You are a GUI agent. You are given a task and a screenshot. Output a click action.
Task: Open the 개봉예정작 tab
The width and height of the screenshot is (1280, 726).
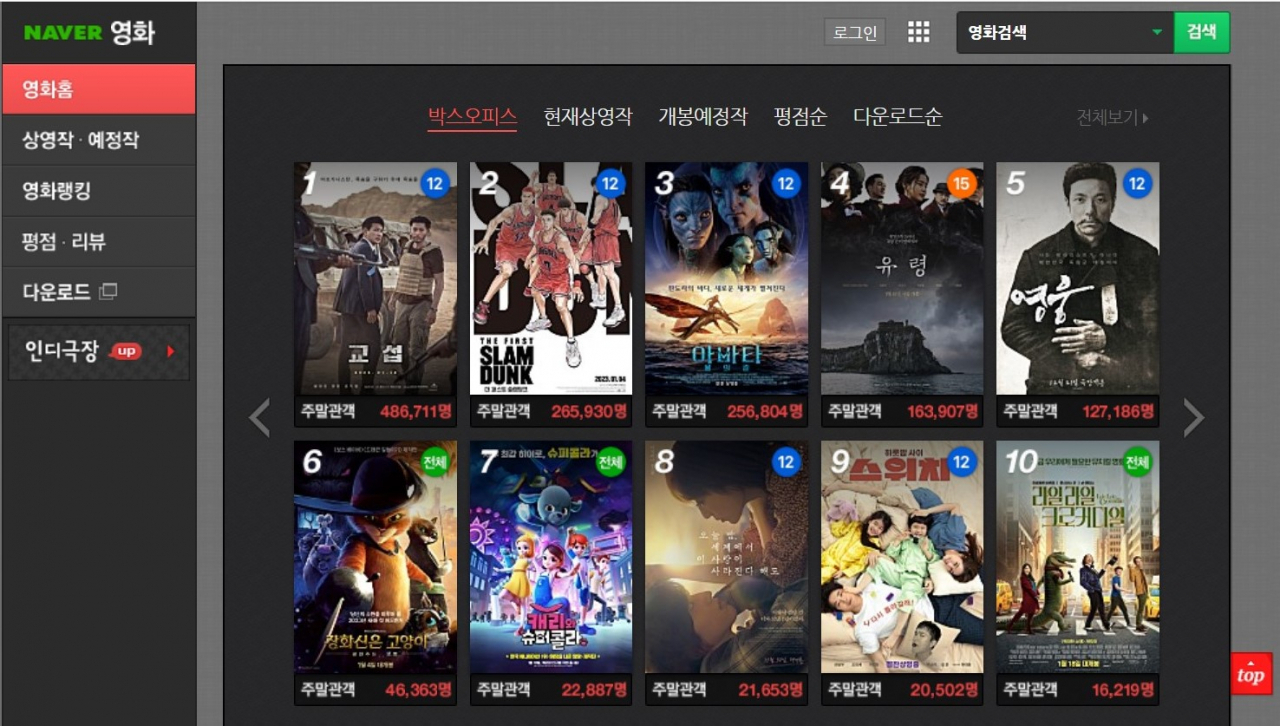pos(703,117)
